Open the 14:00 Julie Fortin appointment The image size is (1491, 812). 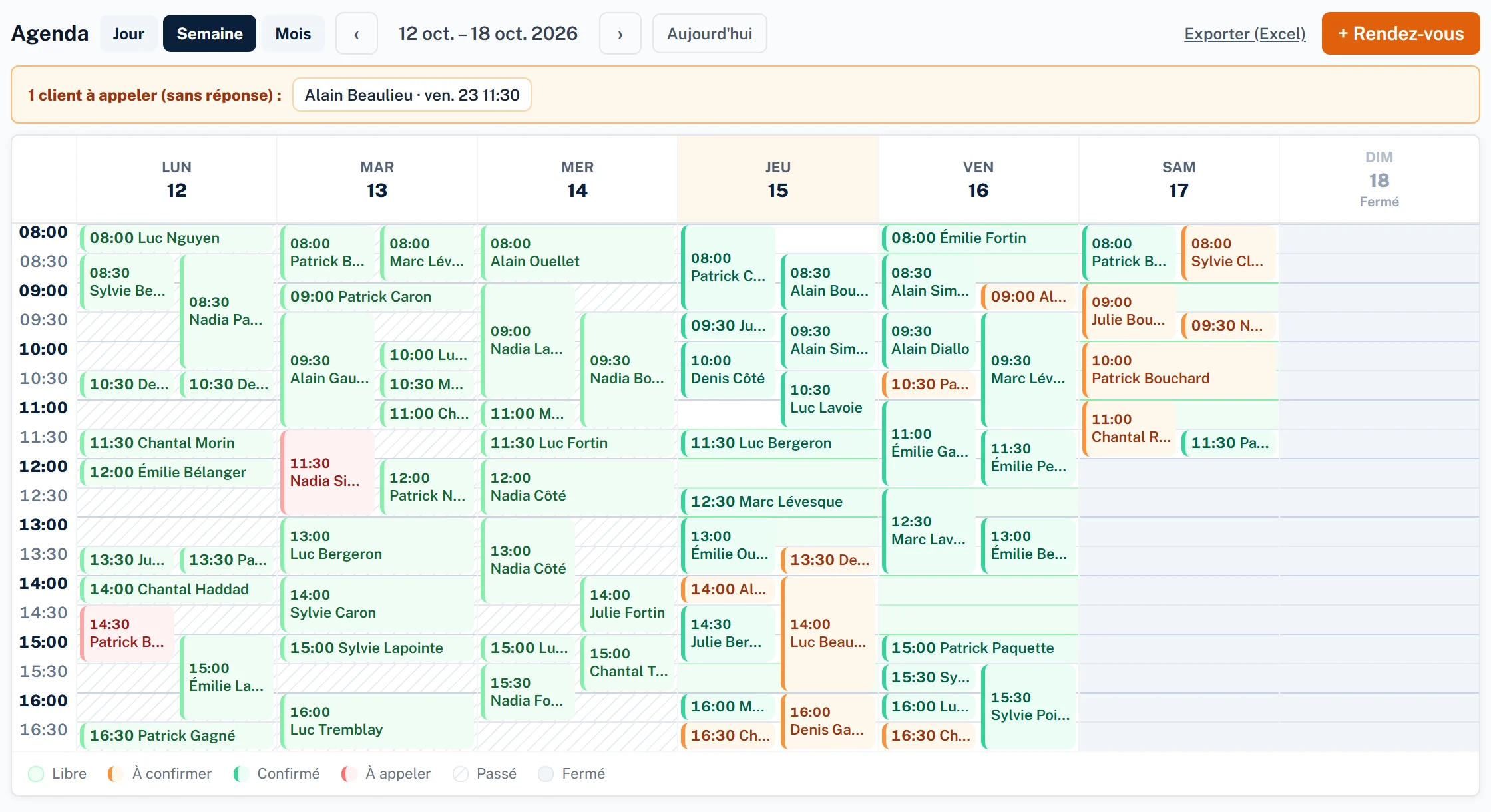click(628, 604)
